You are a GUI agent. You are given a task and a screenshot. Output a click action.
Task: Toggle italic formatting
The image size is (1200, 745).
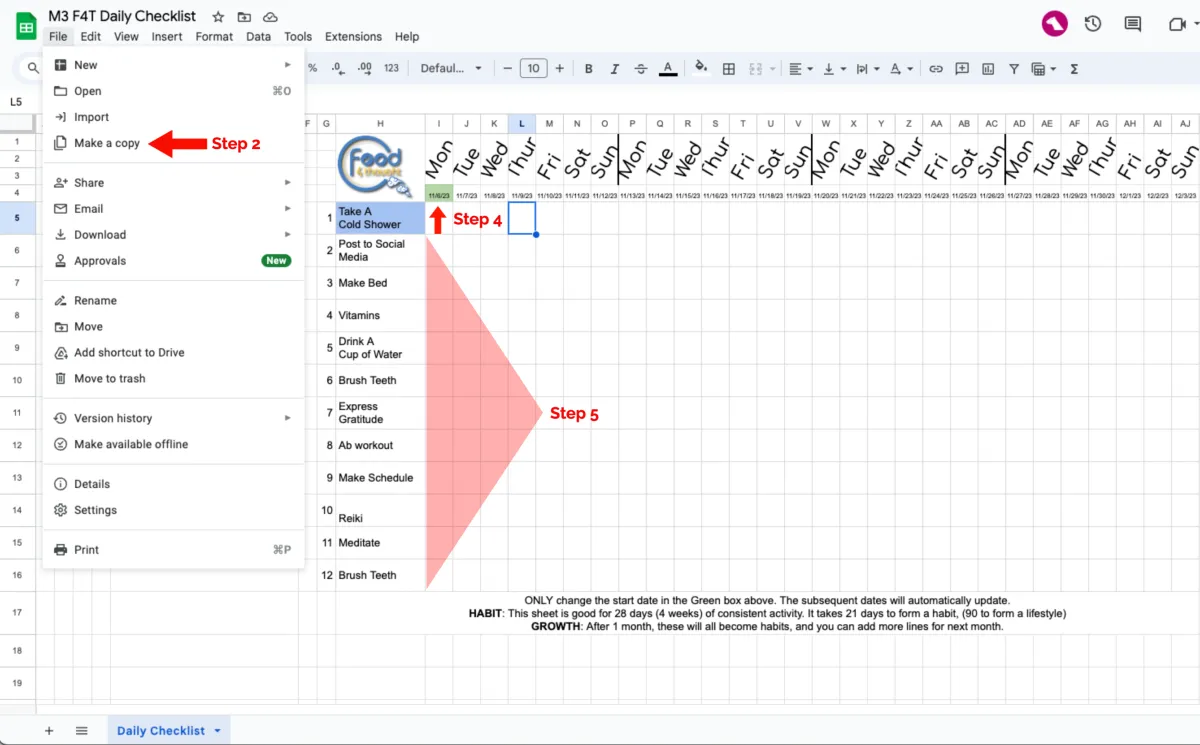616,68
